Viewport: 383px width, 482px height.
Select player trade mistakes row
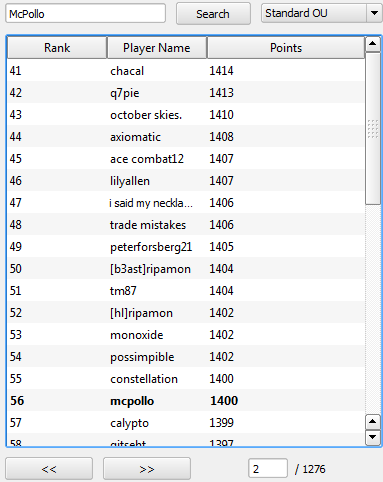(x=186, y=225)
